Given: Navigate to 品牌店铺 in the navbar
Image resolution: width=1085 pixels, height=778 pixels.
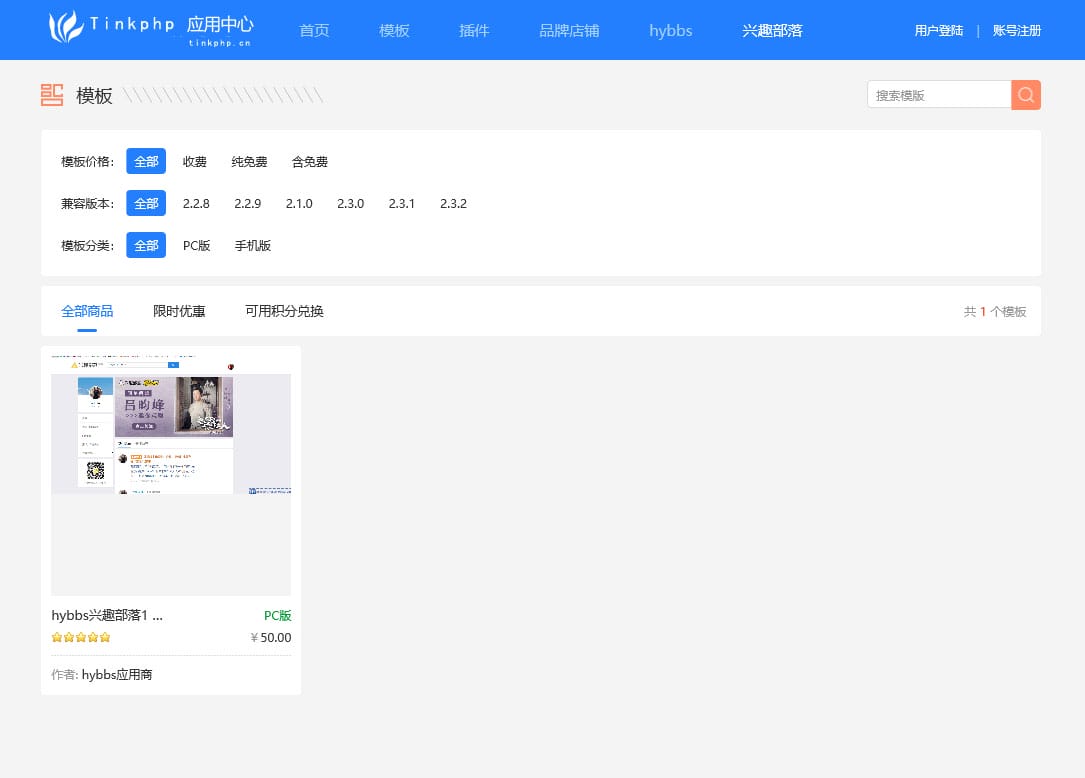Looking at the screenshot, I should [x=569, y=30].
